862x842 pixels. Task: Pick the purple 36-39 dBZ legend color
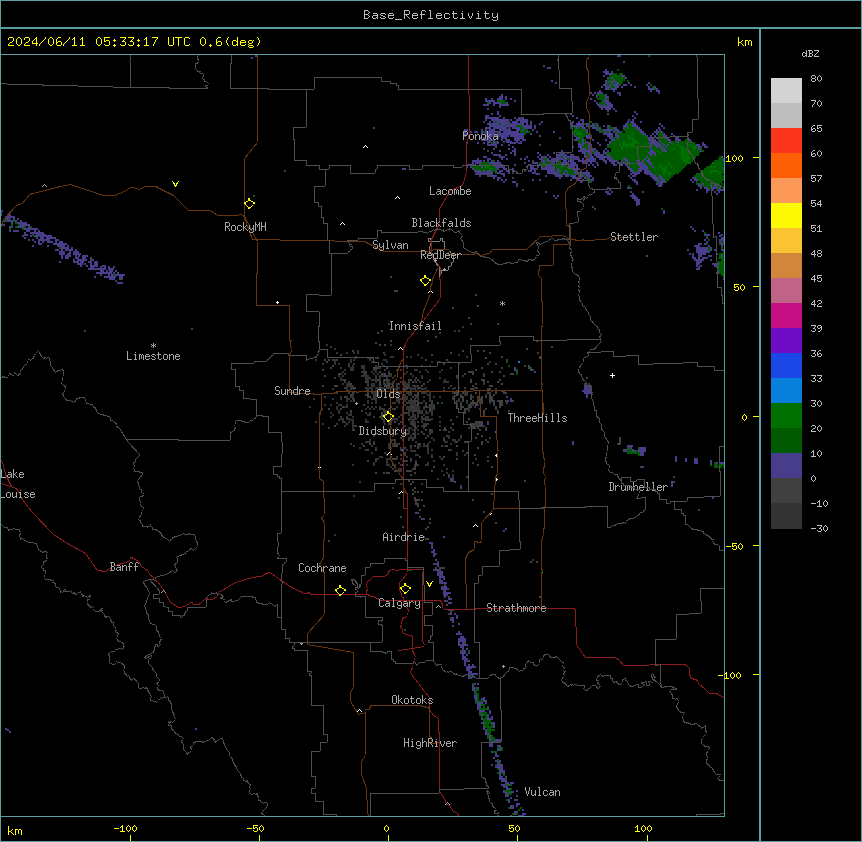click(786, 341)
